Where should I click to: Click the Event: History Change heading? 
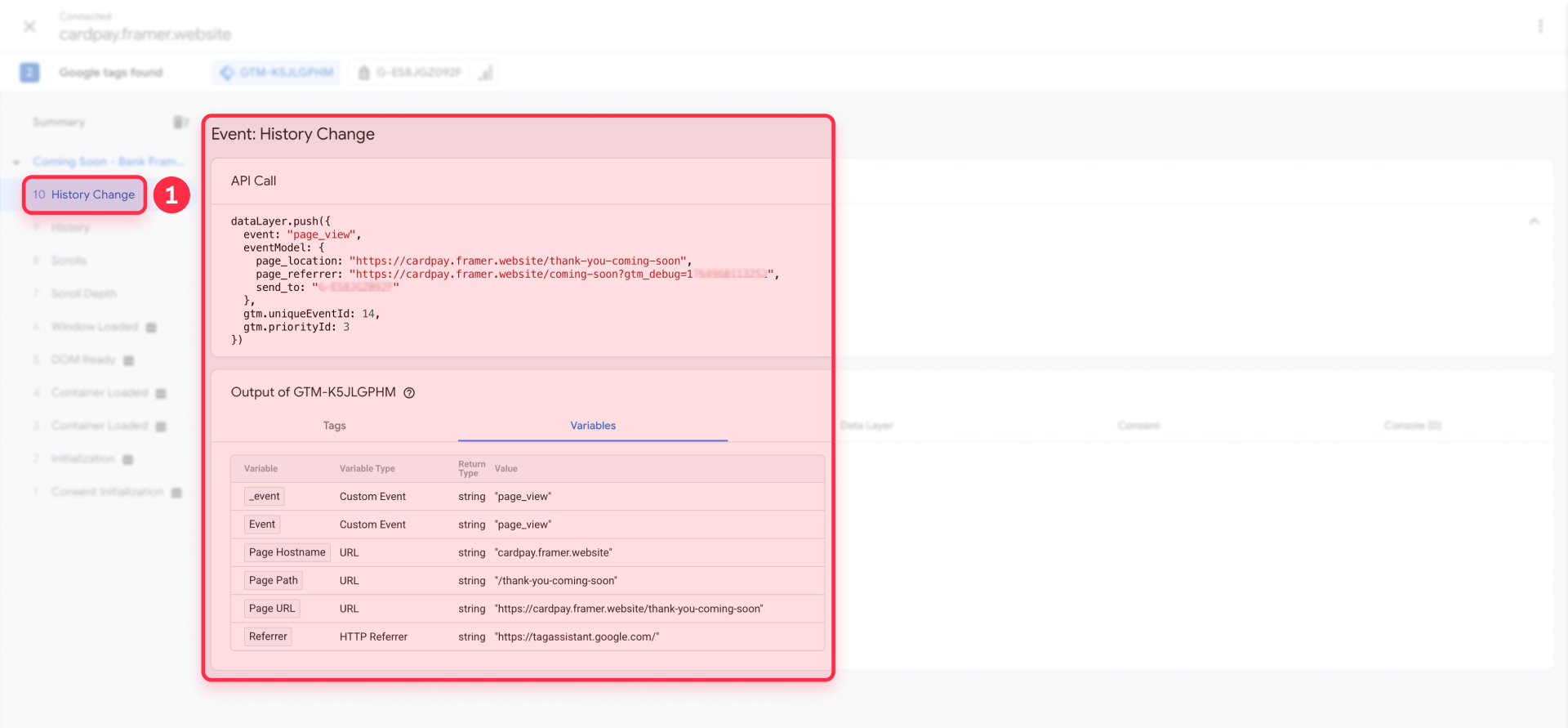click(x=293, y=134)
